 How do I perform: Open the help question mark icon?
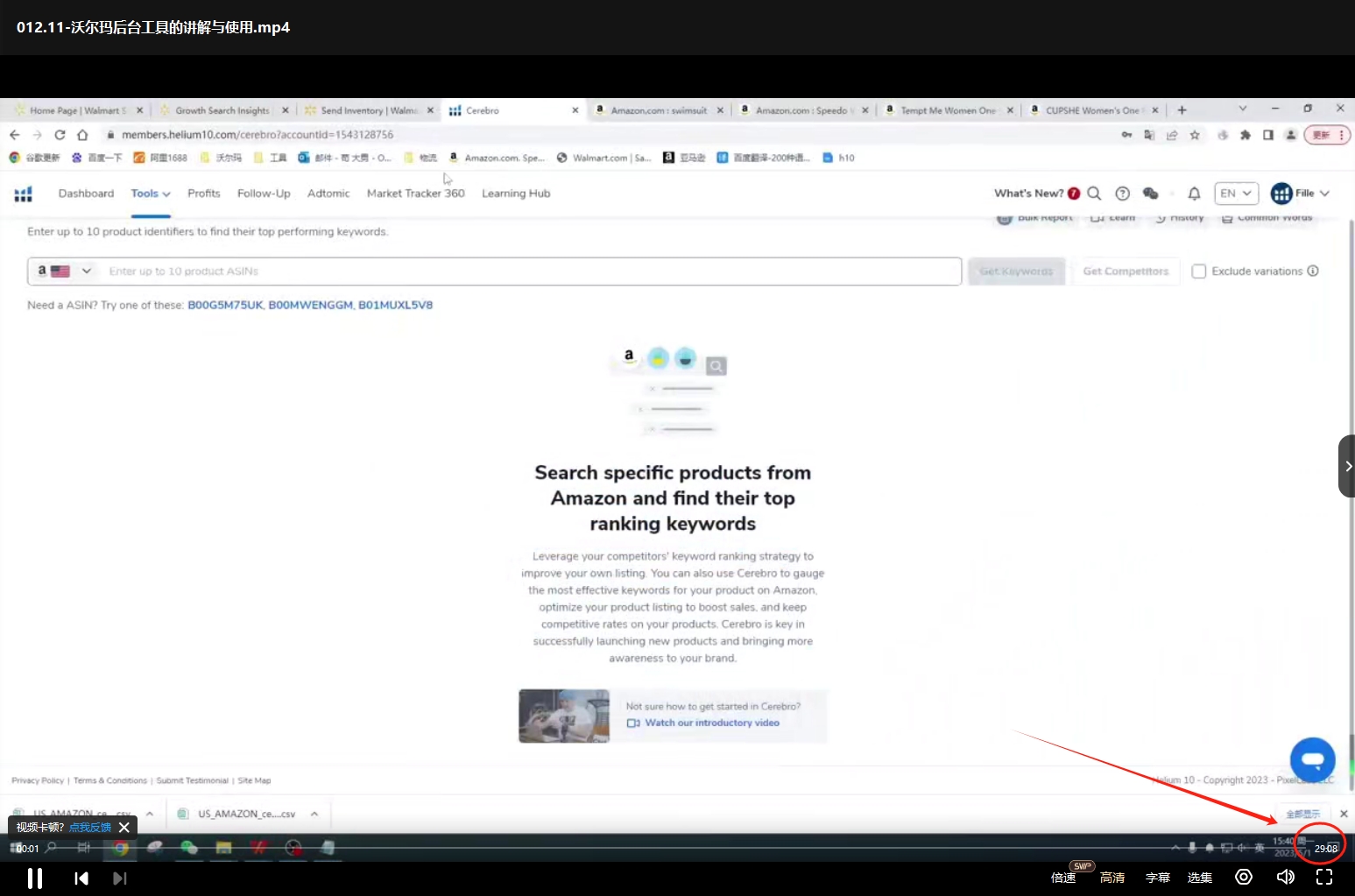[1122, 194]
